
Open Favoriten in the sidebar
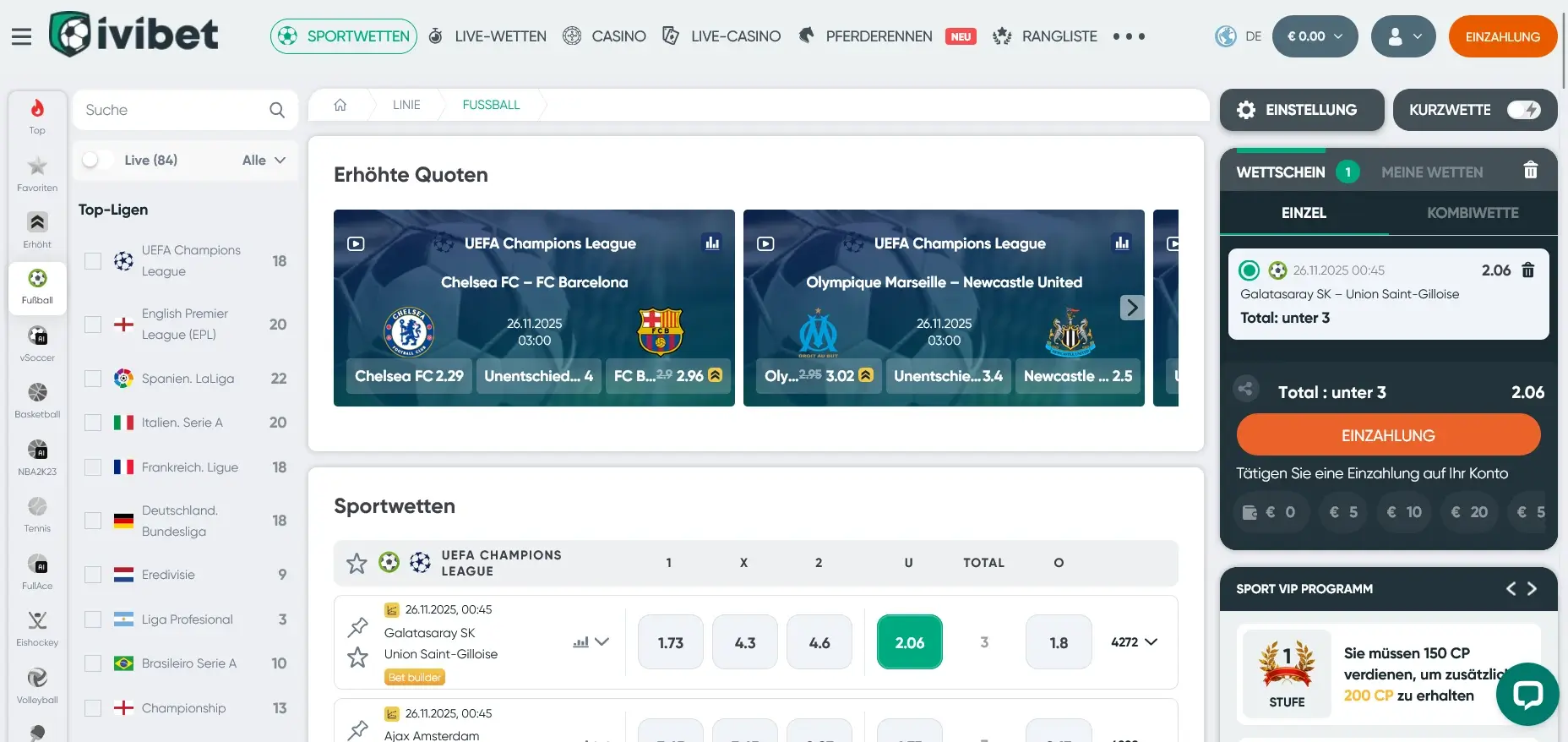click(37, 174)
